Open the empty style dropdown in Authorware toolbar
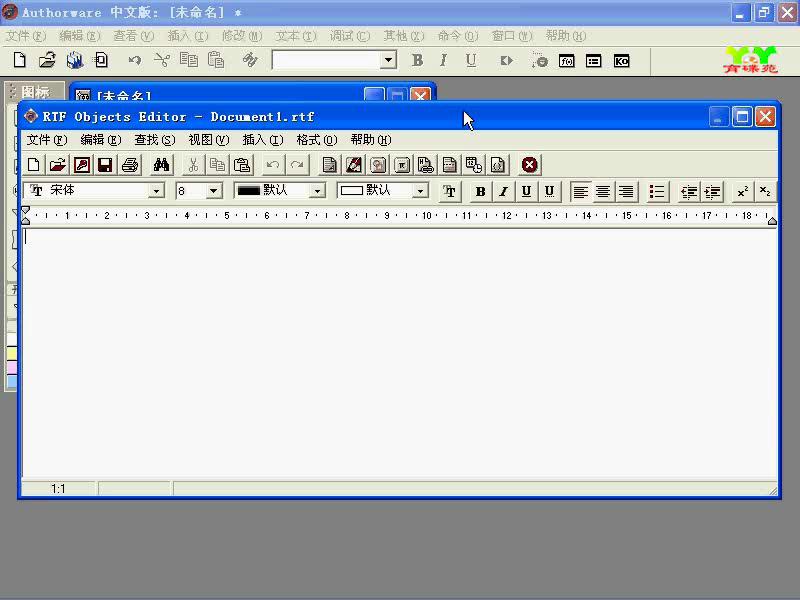Screen dimensions: 800x600 [x=389, y=60]
